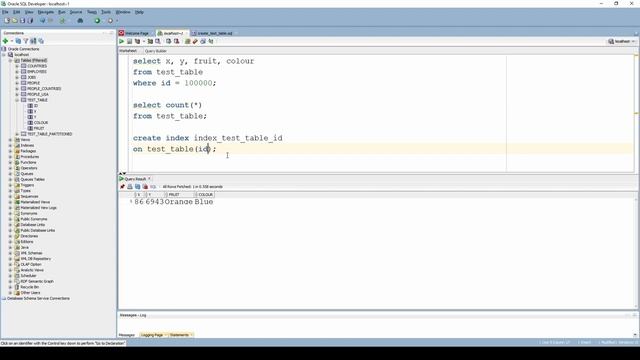The image size is (640, 360).
Task: Collapse the TEST_TABLE node
Action: [x=17, y=100]
